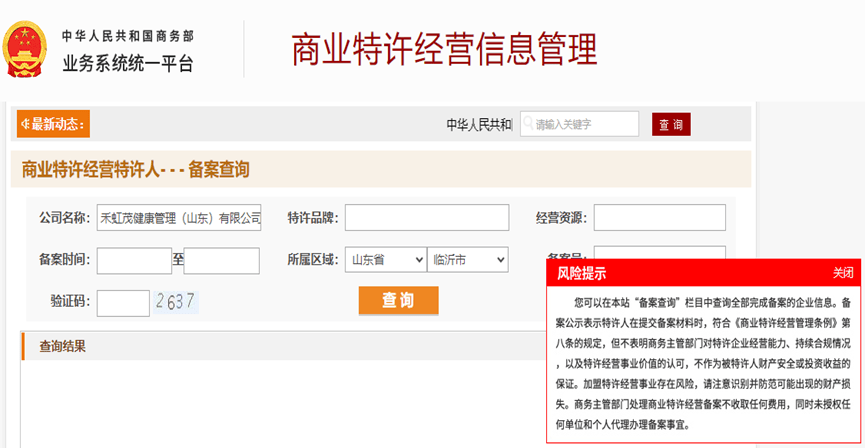Focus the 请输入关键字 search box
Viewport: 865px width, 448px height.
585,124
